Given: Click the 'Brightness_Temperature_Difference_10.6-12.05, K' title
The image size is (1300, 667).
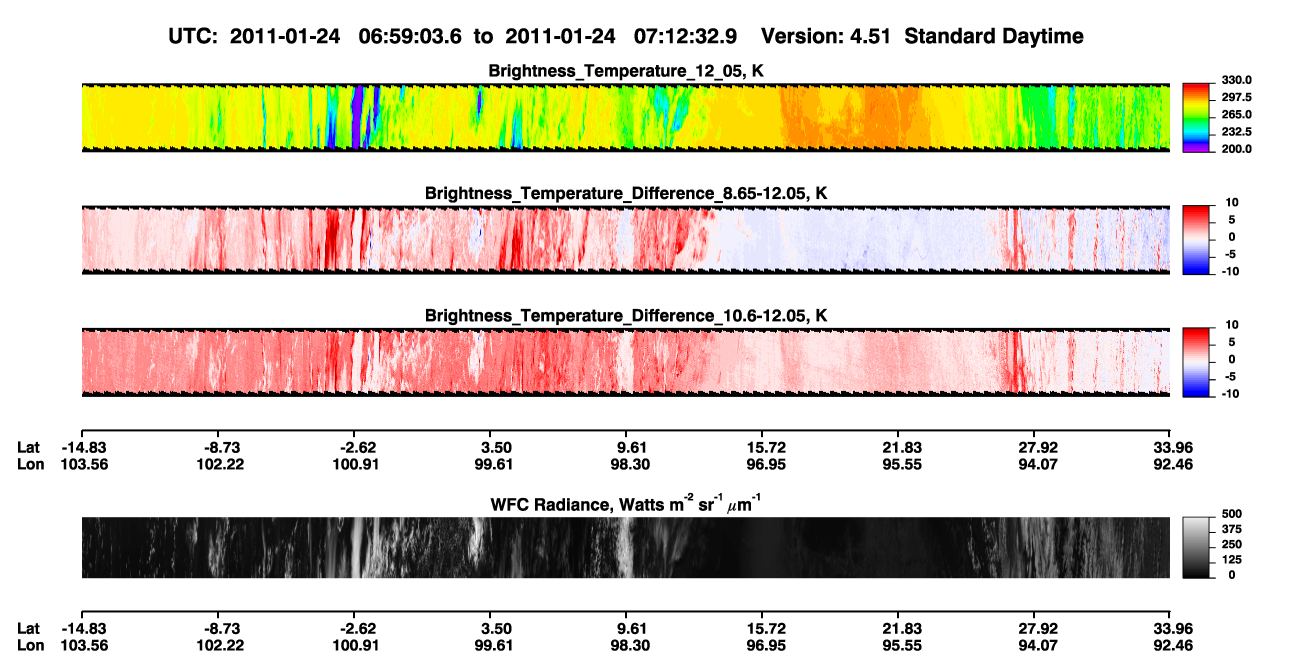Looking at the screenshot, I should [626, 316].
